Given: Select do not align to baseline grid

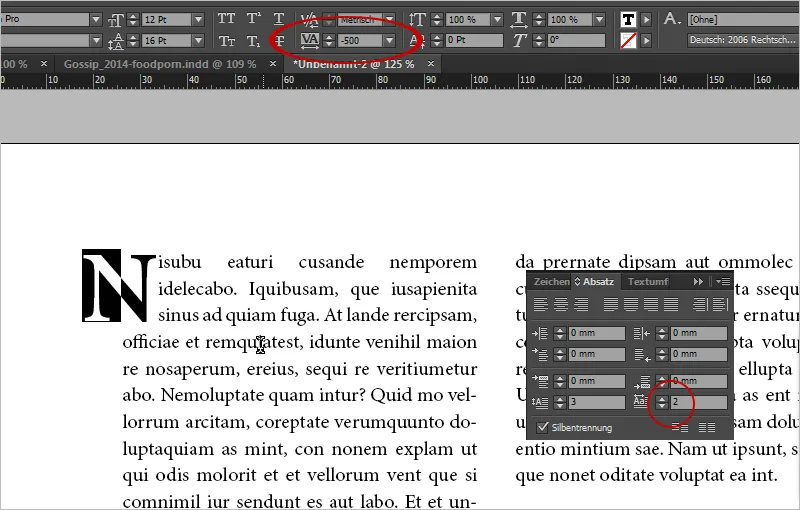Looking at the screenshot, I should [x=680, y=427].
